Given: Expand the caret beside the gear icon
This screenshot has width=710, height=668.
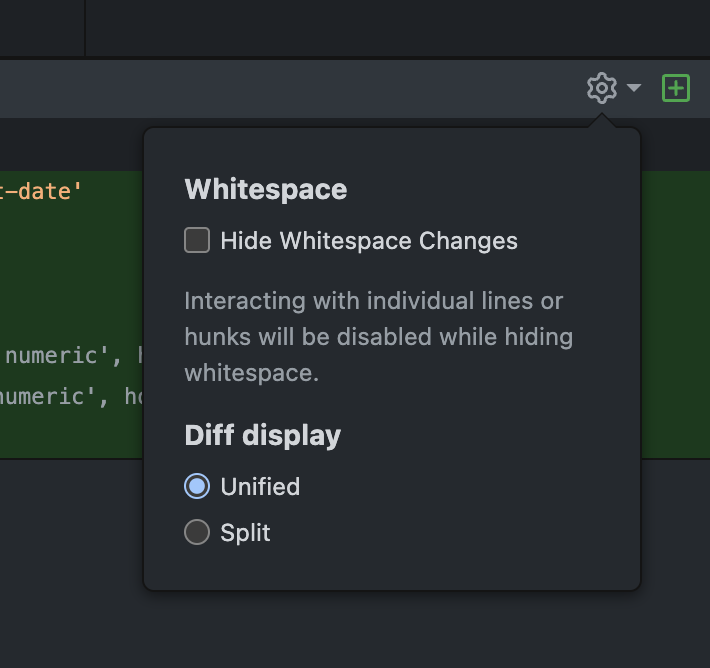Looking at the screenshot, I should [634, 87].
